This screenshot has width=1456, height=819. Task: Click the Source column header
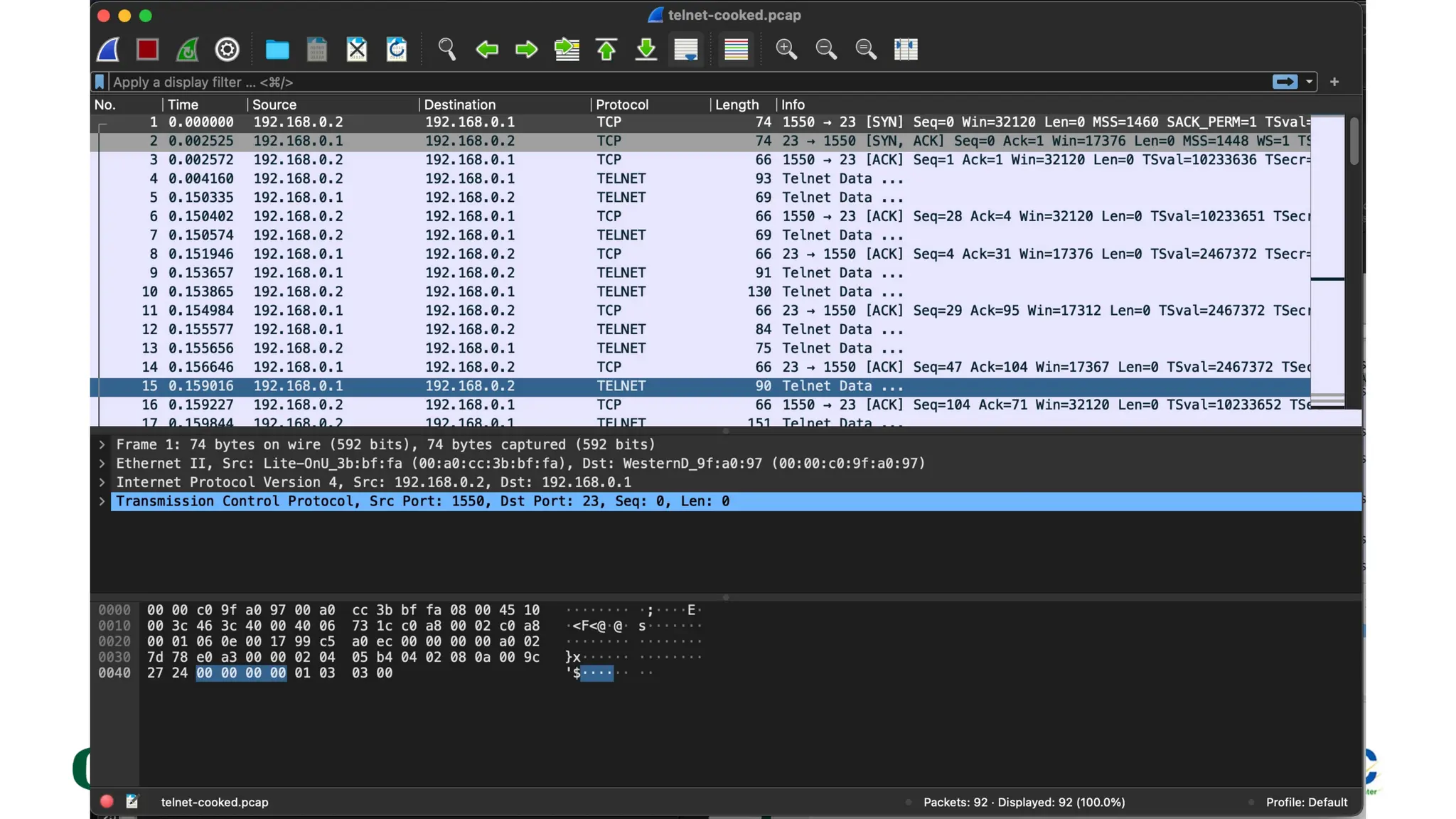click(x=274, y=105)
